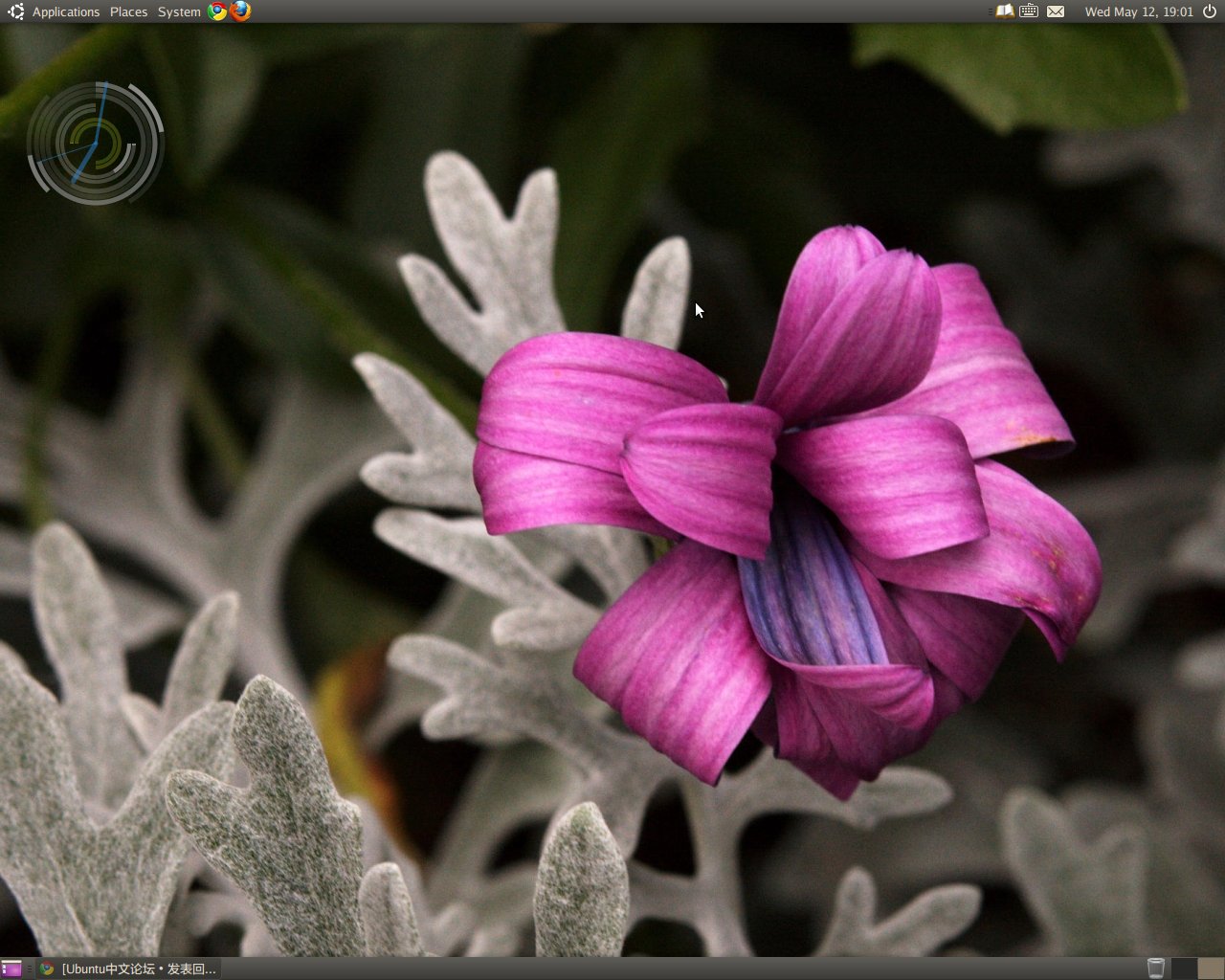Switch to the Ubuntu中文论坛 Chrome window in the taskbar
The width and height of the screenshot is (1225, 980).
(128, 969)
